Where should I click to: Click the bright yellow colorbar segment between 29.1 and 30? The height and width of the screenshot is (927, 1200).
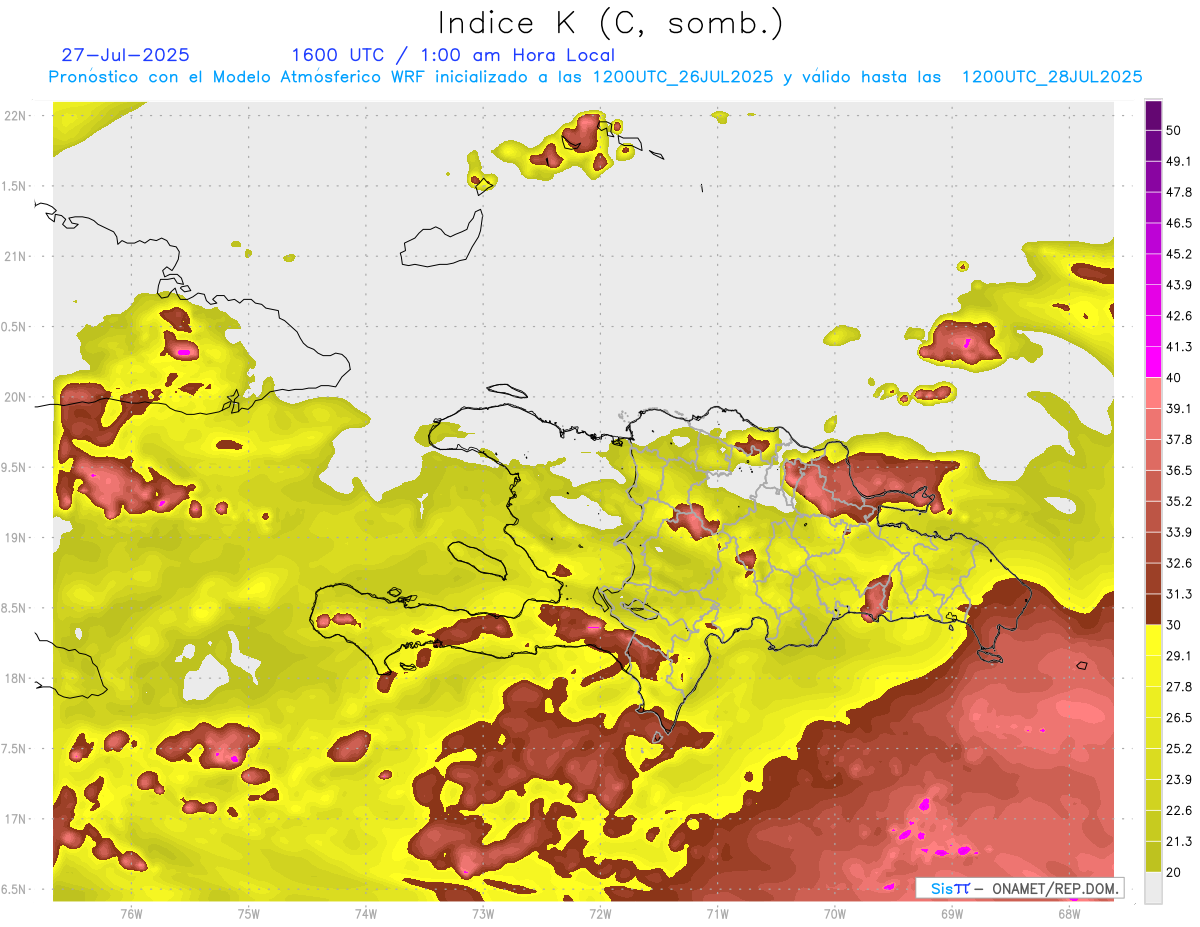pyautogui.click(x=1153, y=640)
